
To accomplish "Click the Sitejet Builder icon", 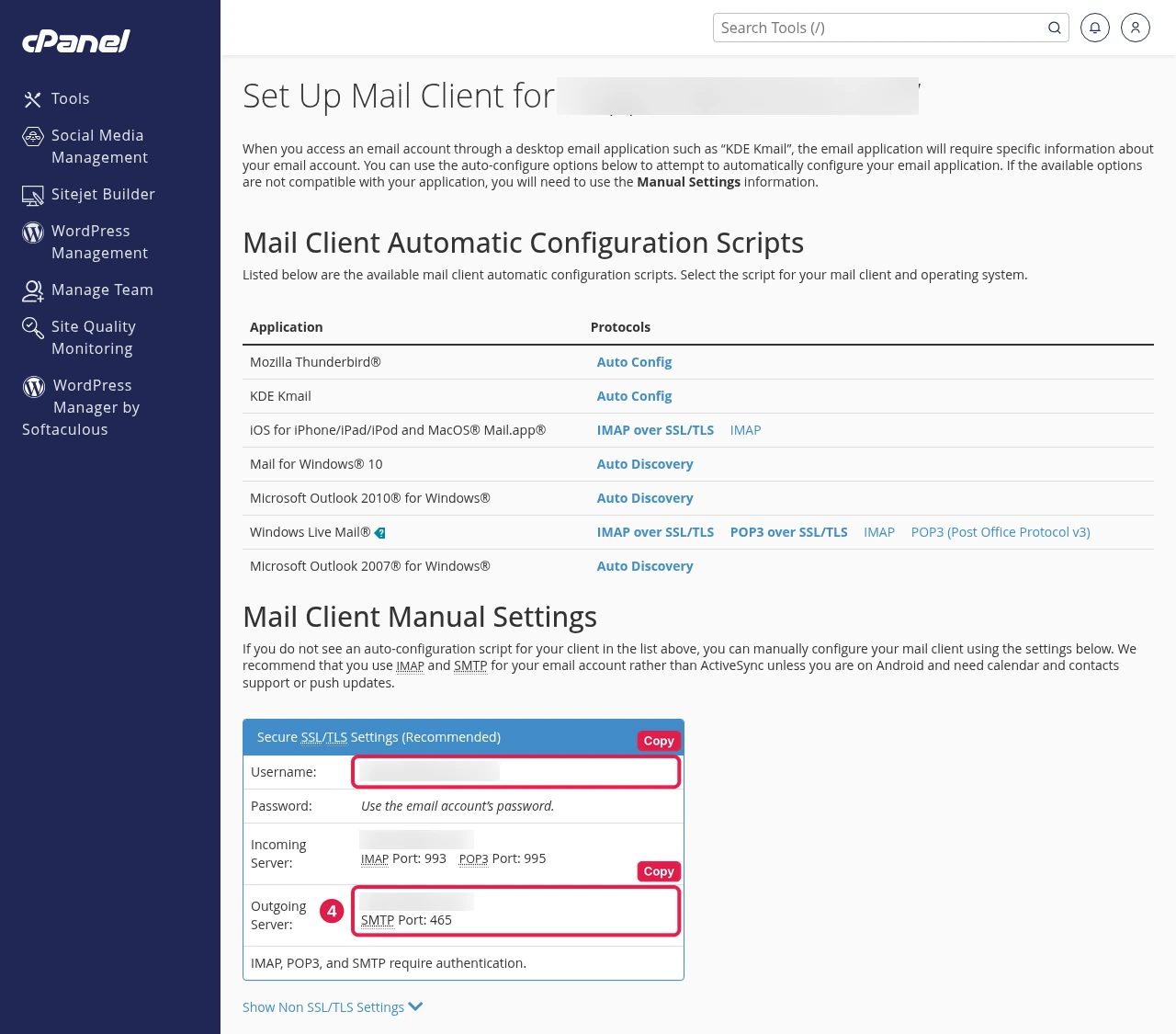I will pos(33,195).
